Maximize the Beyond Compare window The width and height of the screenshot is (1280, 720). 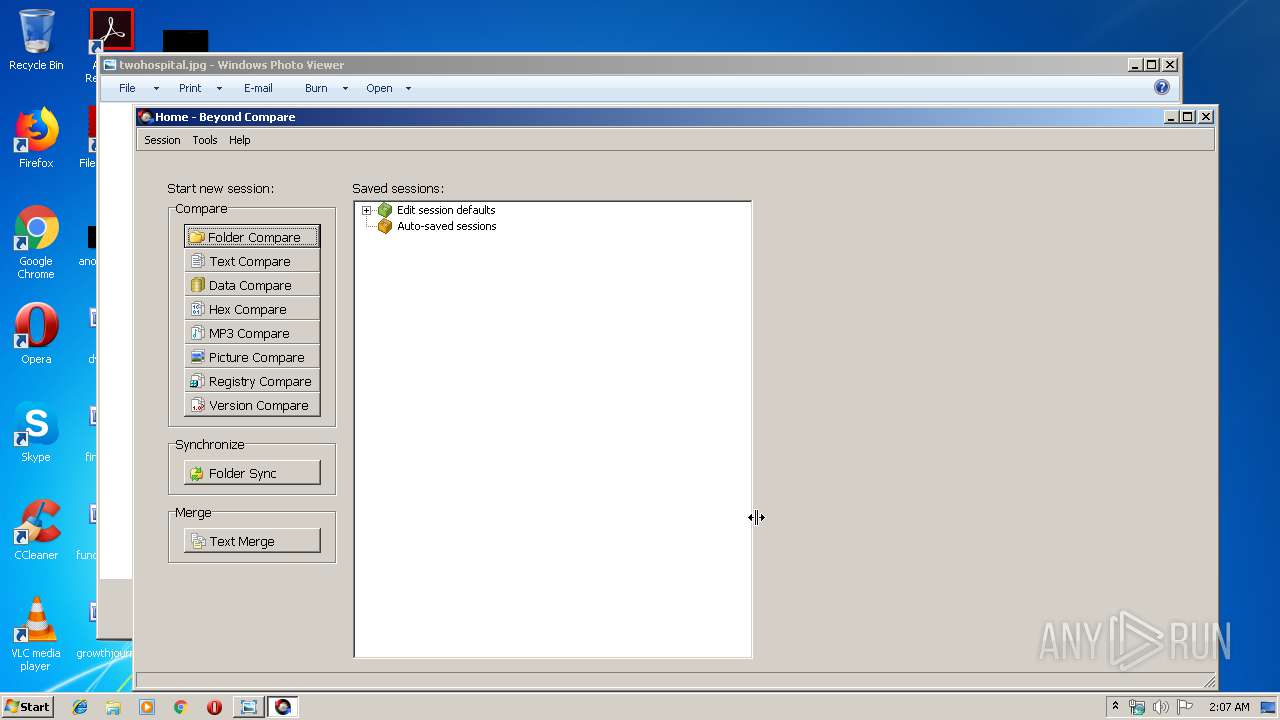pos(1188,117)
